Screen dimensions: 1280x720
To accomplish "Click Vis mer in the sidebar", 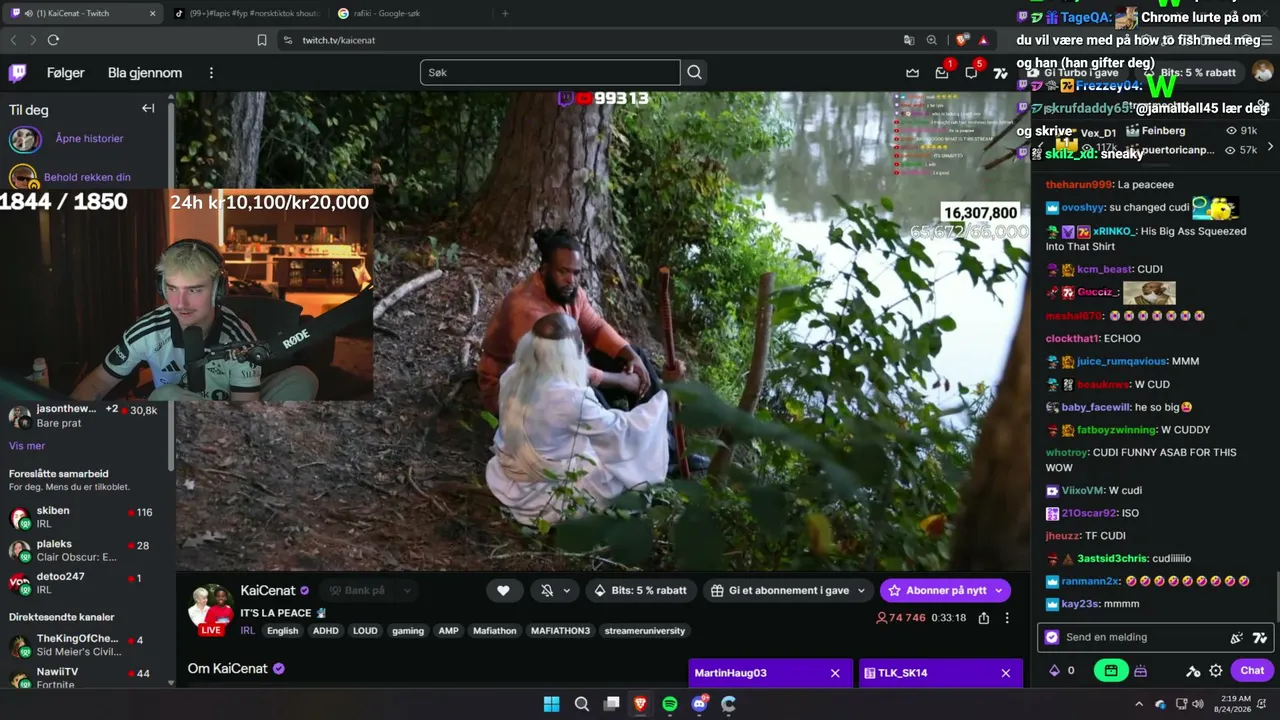I will coord(27,446).
